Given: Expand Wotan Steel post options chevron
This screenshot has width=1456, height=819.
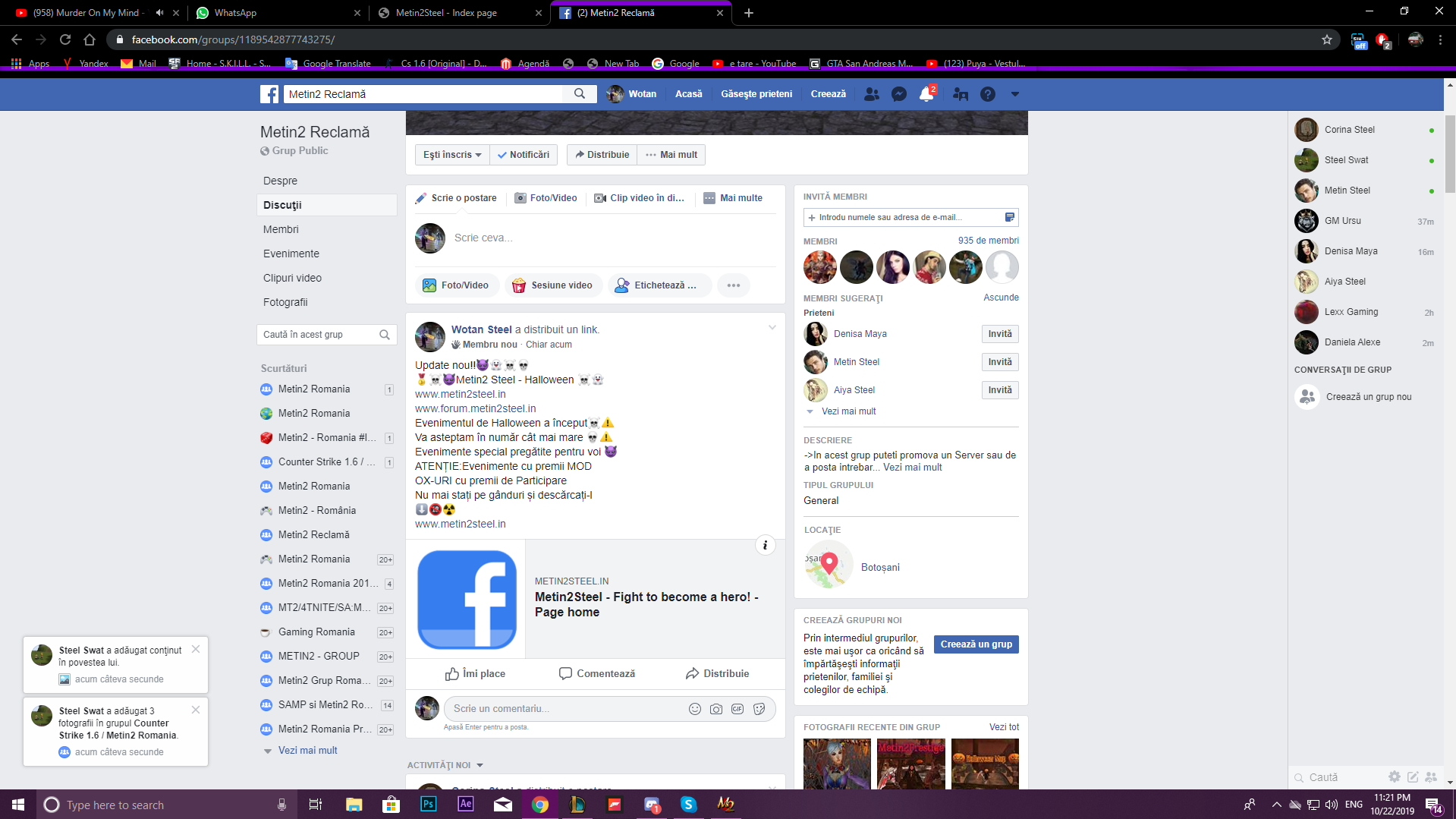Looking at the screenshot, I should (772, 328).
